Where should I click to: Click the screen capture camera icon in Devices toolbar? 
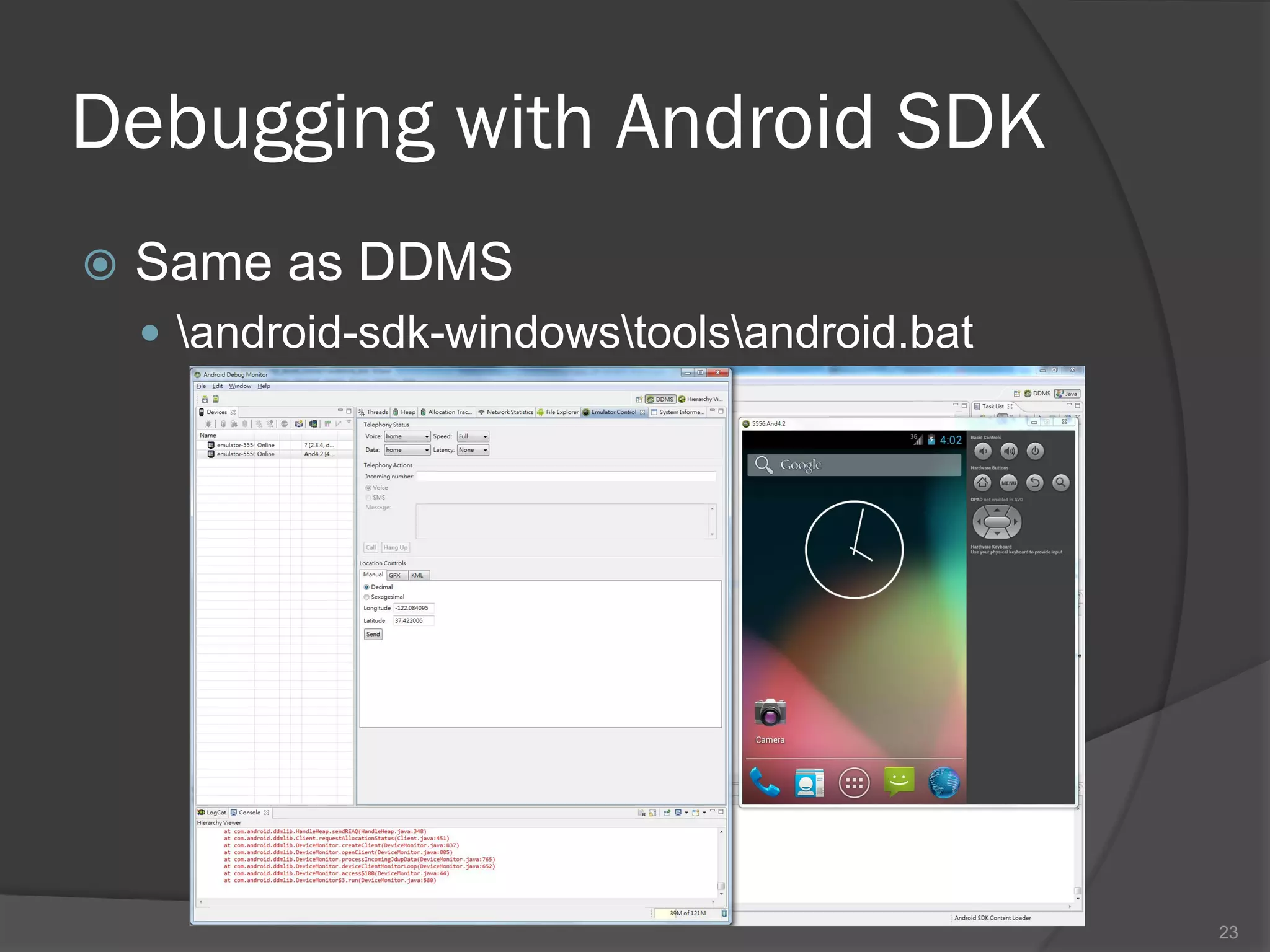(x=299, y=424)
